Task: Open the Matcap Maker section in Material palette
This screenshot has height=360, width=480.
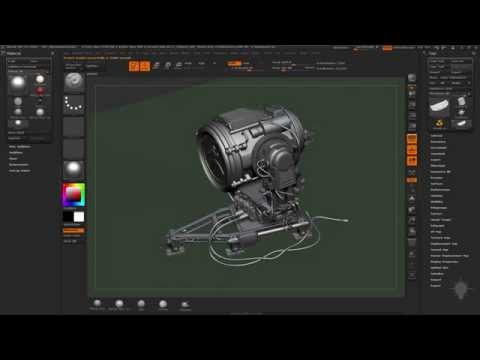Action: click(x=19, y=171)
